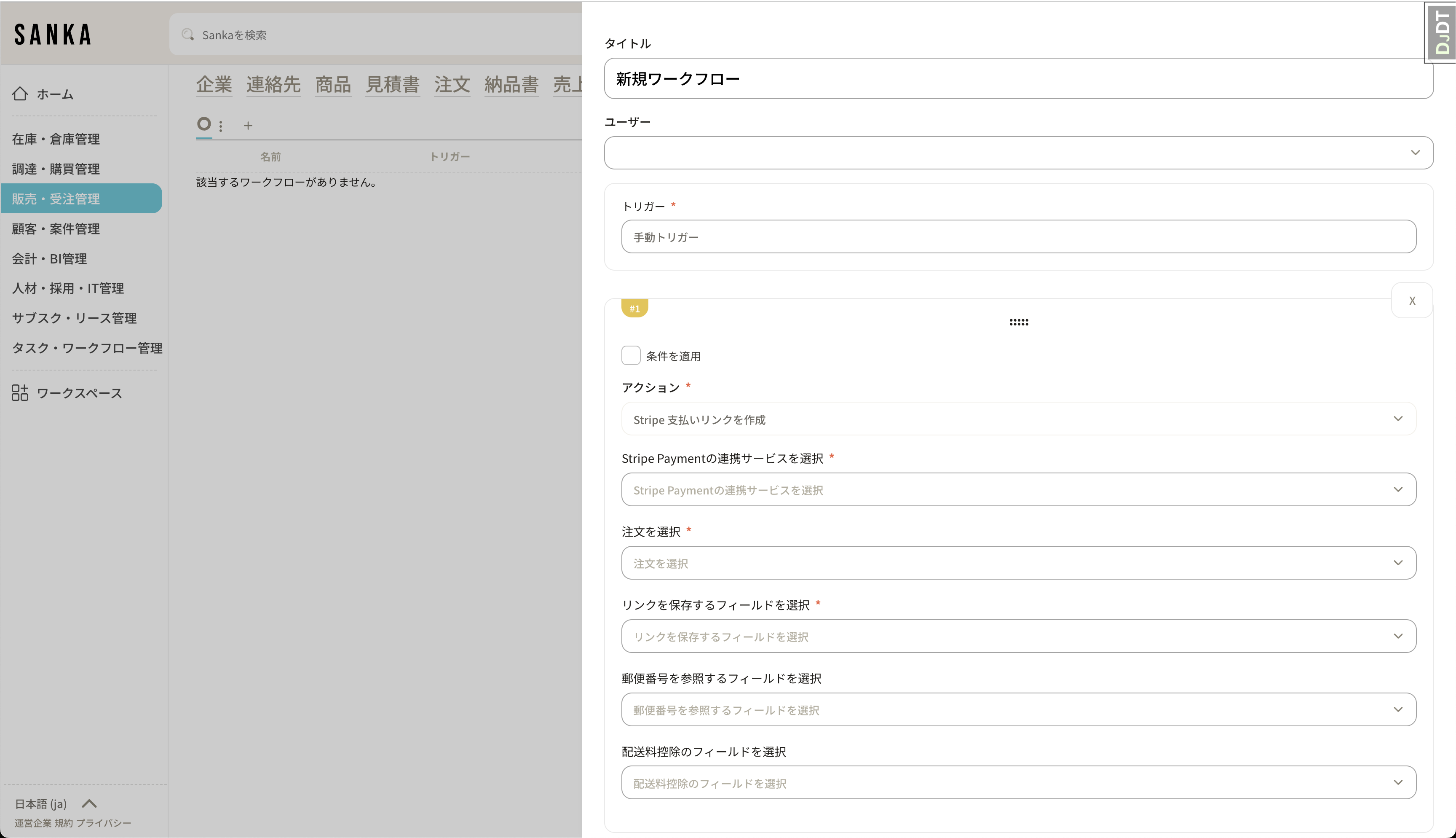Screen dimensions: 1456x838
Task: Switch to the 納品書 tab
Action: tap(511, 85)
